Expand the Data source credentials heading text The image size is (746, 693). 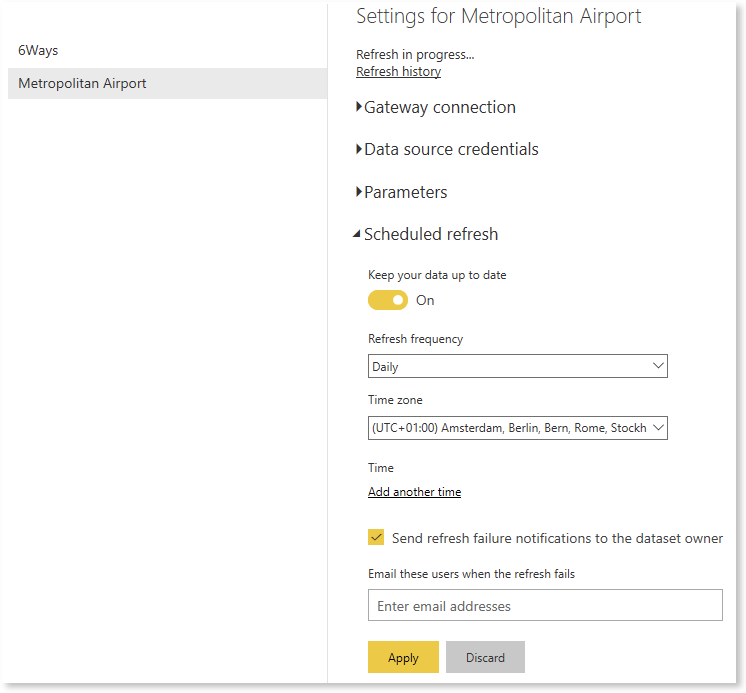(451, 149)
